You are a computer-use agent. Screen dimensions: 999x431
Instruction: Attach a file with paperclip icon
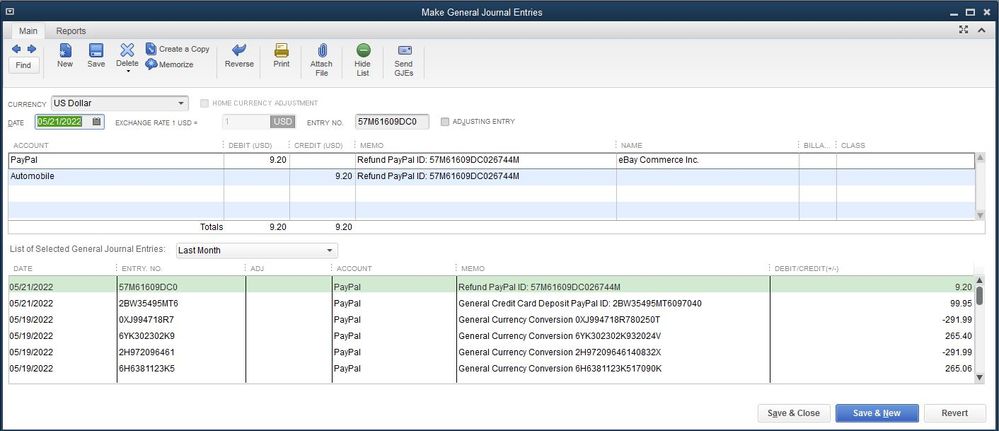(321, 54)
